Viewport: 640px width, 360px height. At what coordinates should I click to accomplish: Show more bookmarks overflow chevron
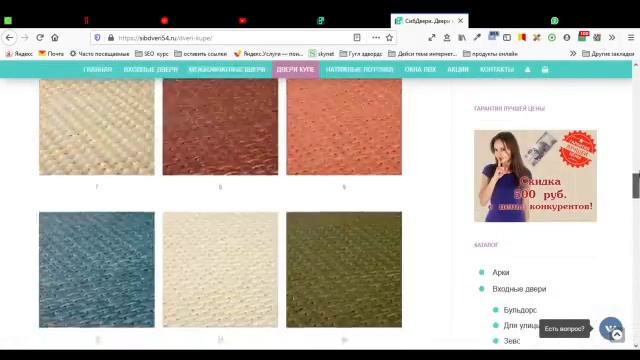tap(573, 53)
